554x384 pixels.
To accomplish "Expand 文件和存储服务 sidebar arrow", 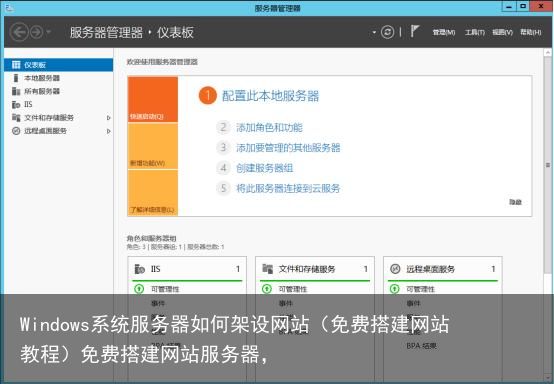I will click(x=108, y=118).
